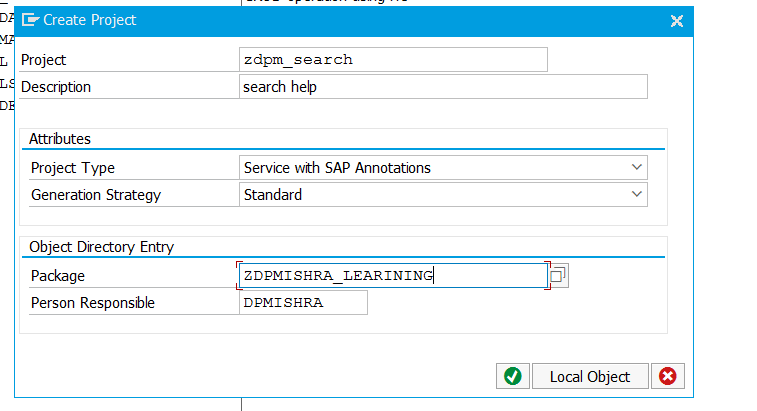This screenshot has height=411, width=757.
Task: Click the Generation Strategy label
Action: [x=96, y=195]
